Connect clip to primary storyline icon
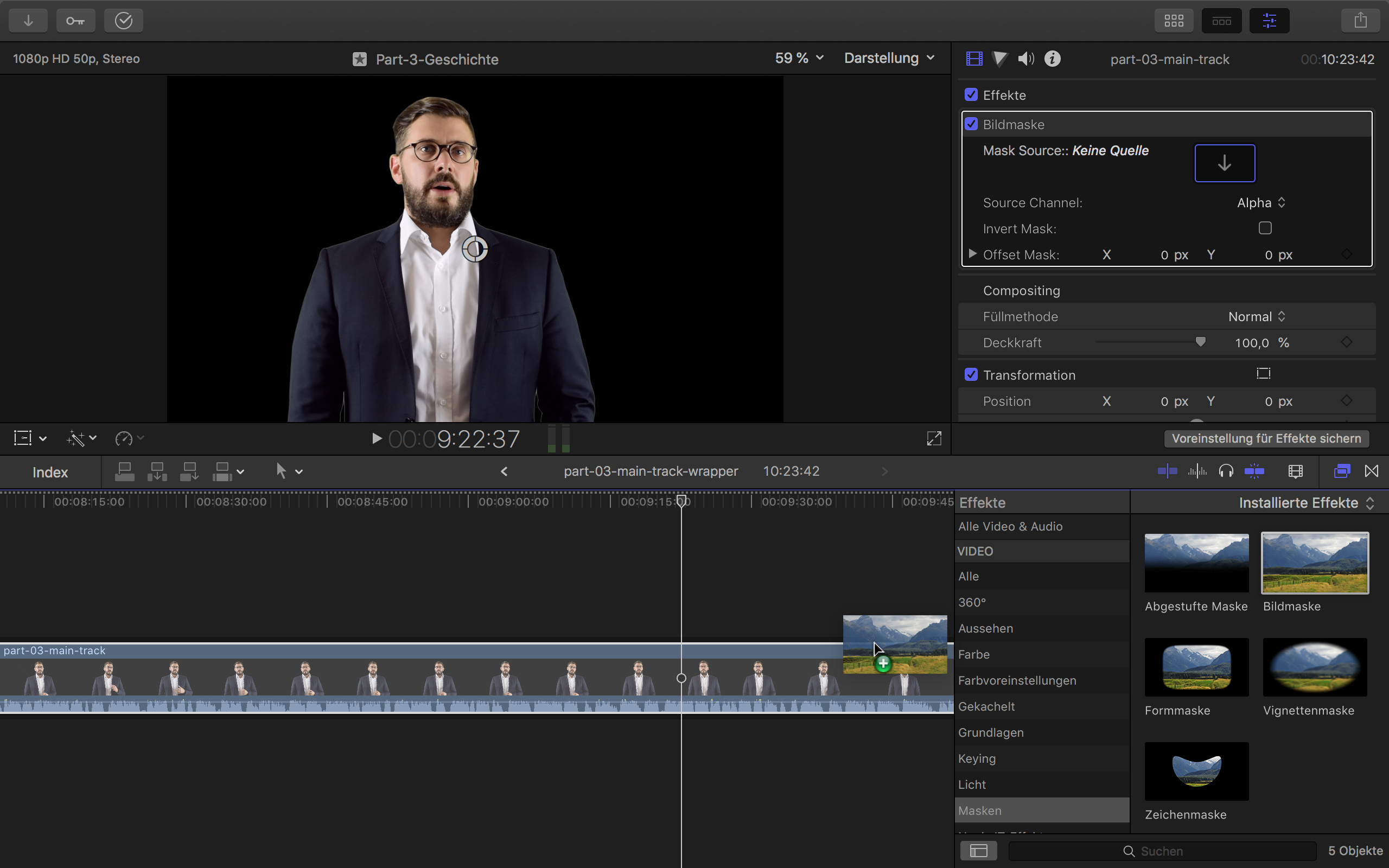 coord(125,471)
